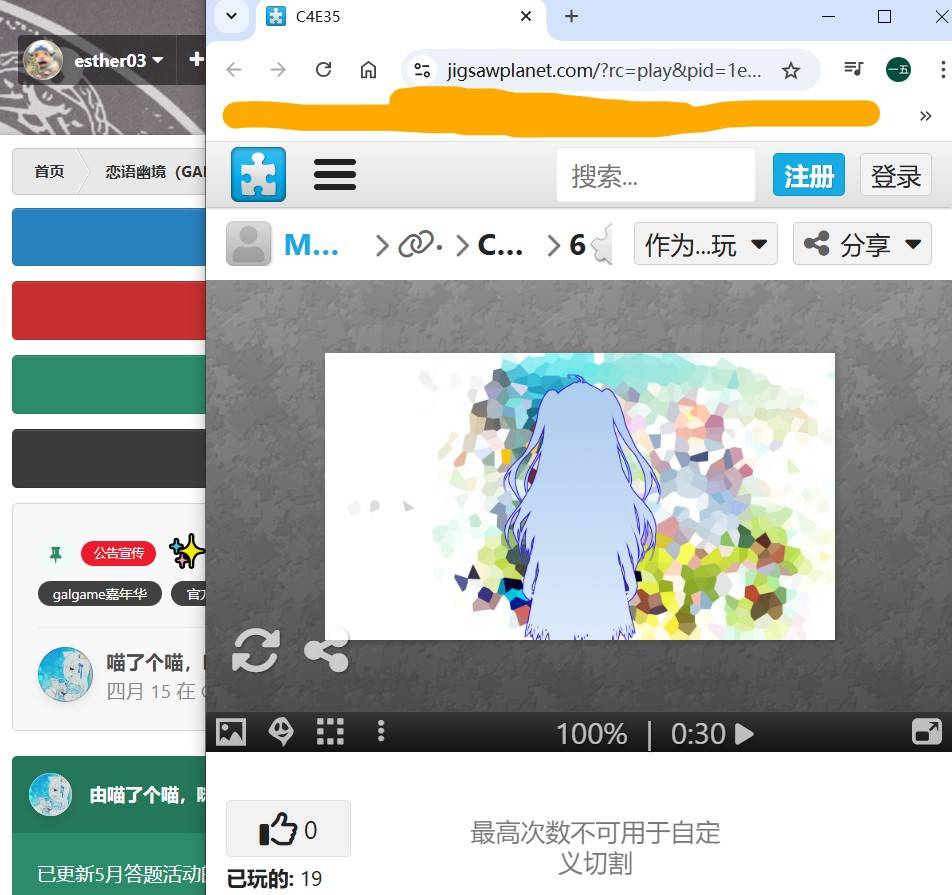952x895 pixels.
Task: Open the media control icon in toolbar
Action: click(854, 69)
